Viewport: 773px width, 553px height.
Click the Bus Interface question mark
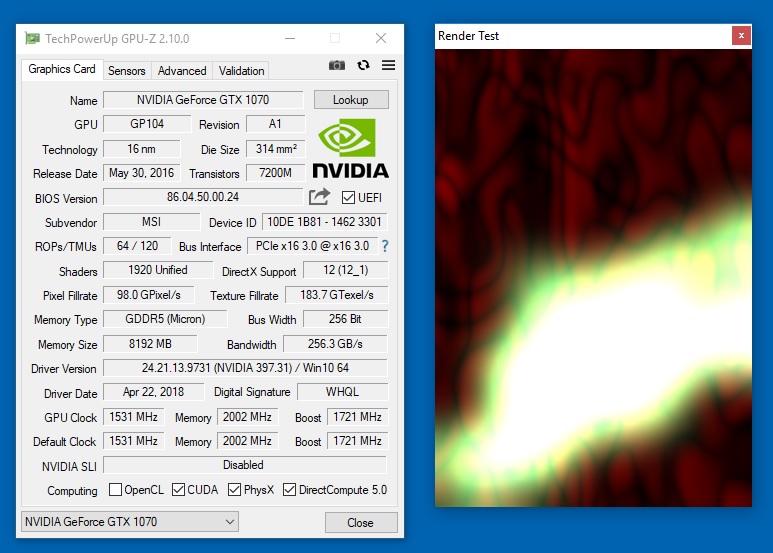385,246
